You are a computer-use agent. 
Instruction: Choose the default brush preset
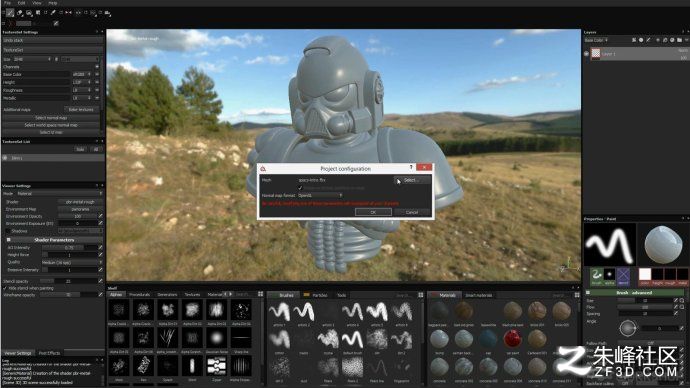[352, 339]
